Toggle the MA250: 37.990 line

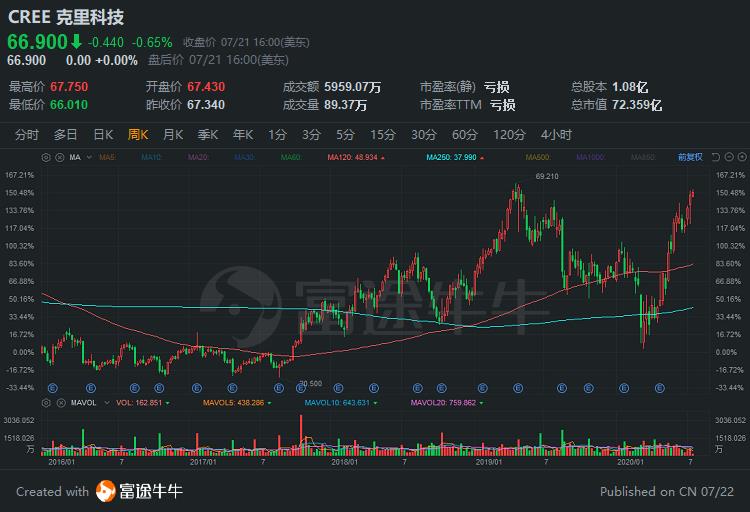(x=451, y=157)
